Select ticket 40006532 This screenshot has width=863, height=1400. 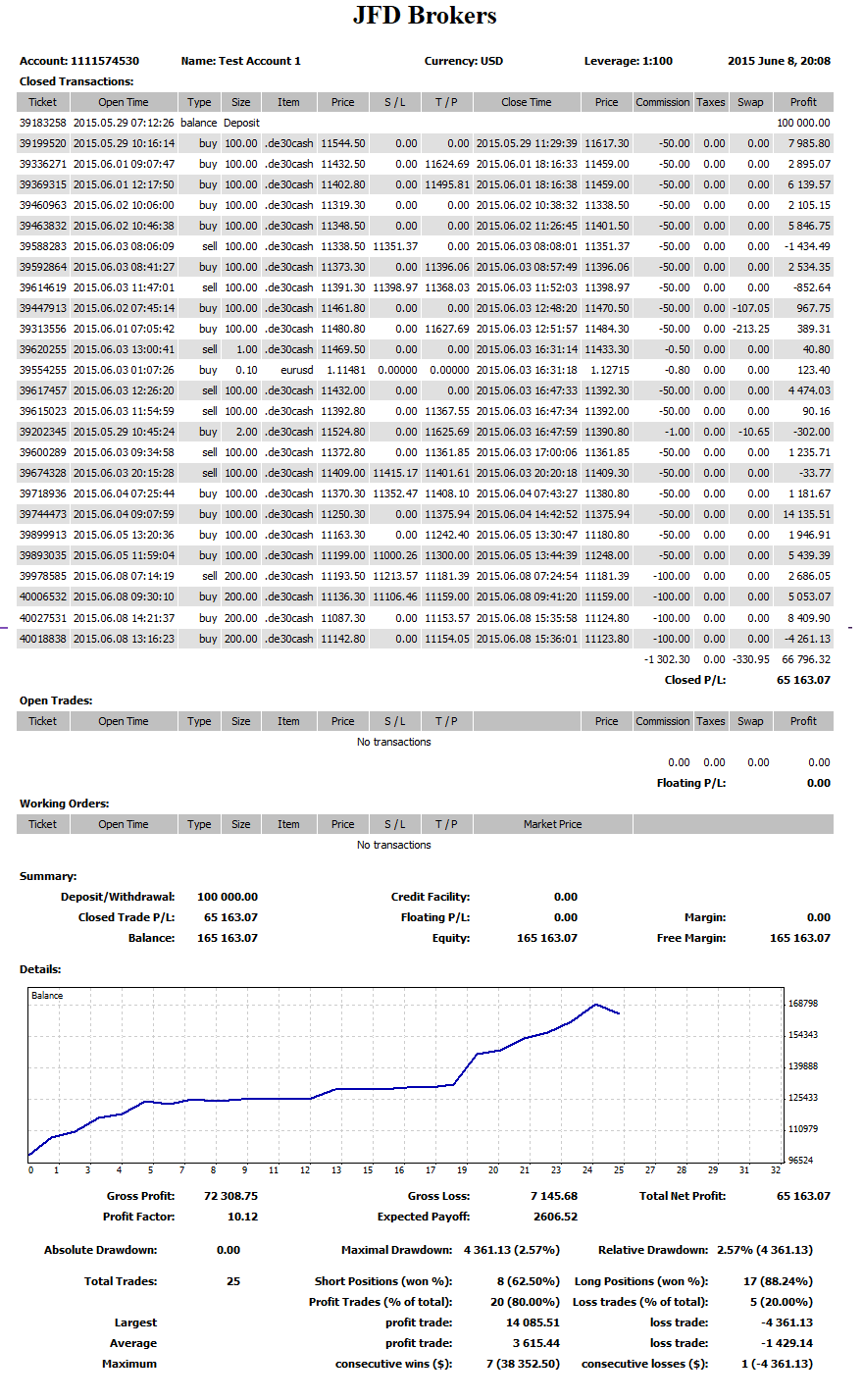pos(43,596)
